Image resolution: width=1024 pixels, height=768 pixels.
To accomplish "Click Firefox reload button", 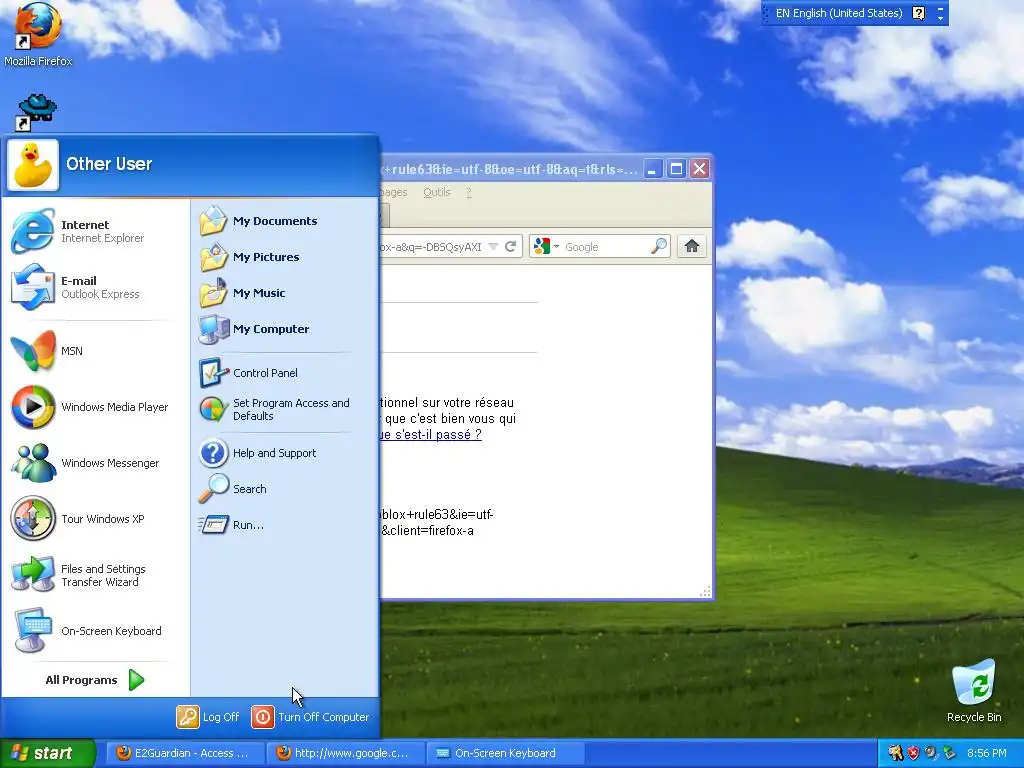I will point(511,246).
